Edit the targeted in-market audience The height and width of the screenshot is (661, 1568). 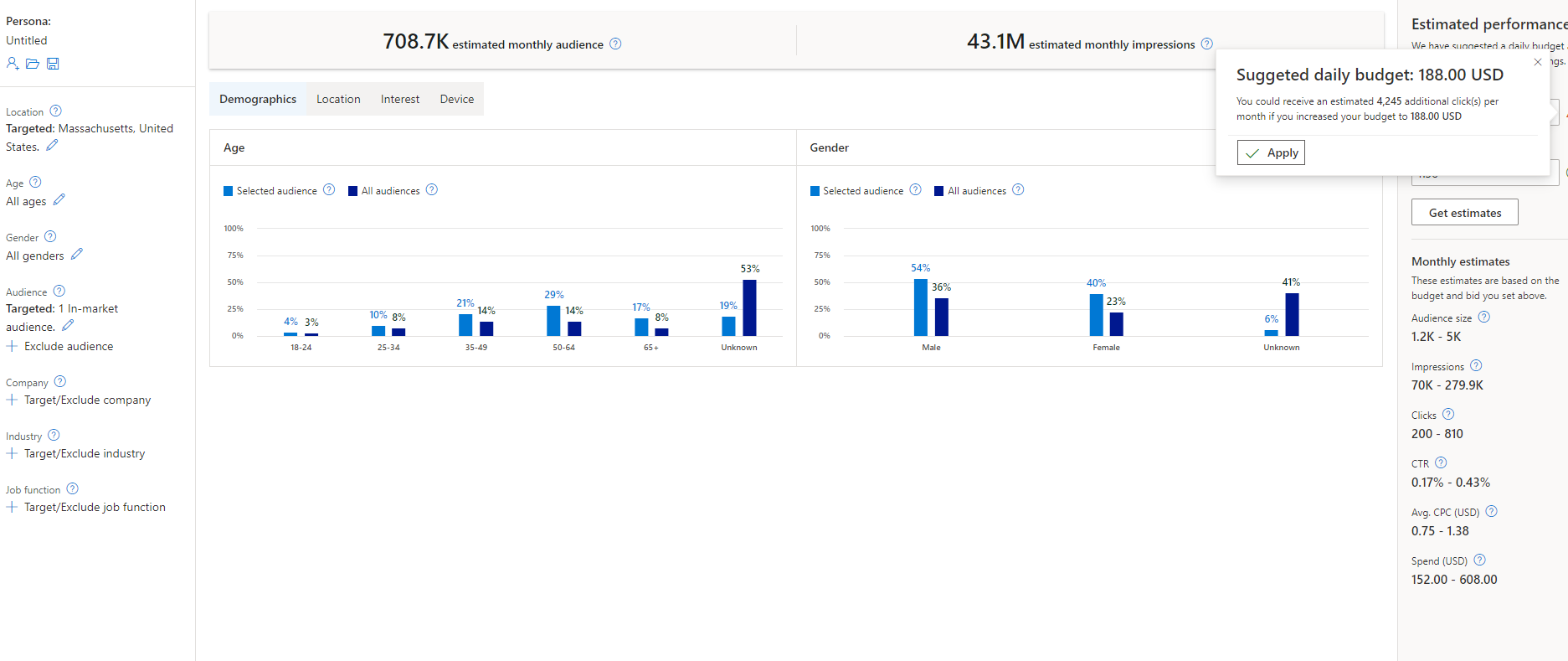[68, 326]
